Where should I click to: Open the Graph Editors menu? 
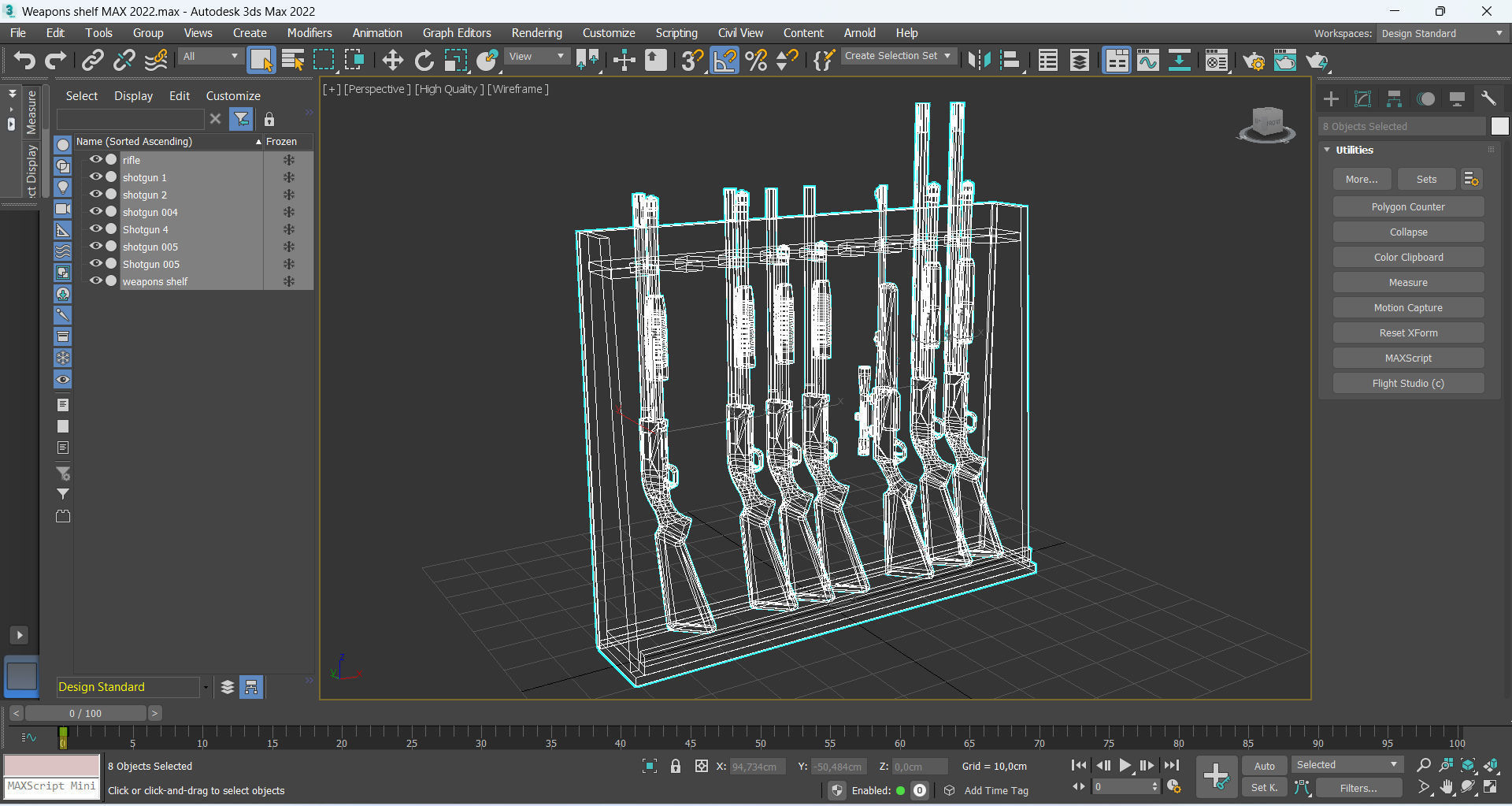click(x=457, y=33)
